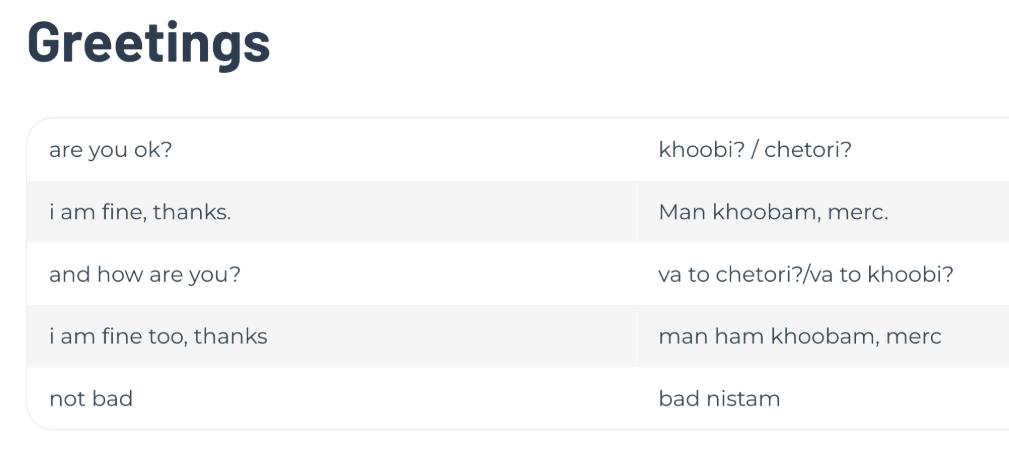Click the "bad nistam" translation cell
This screenshot has width=1009, height=467.
[719, 398]
